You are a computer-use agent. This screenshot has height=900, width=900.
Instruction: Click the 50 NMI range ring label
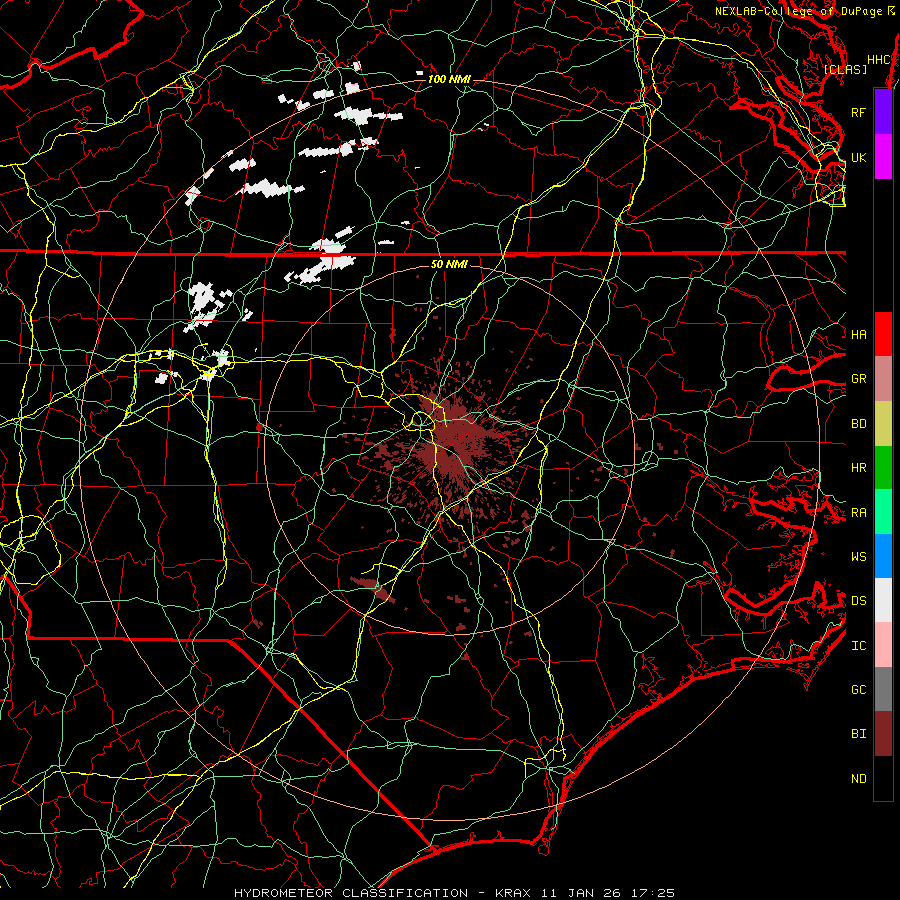[449, 264]
